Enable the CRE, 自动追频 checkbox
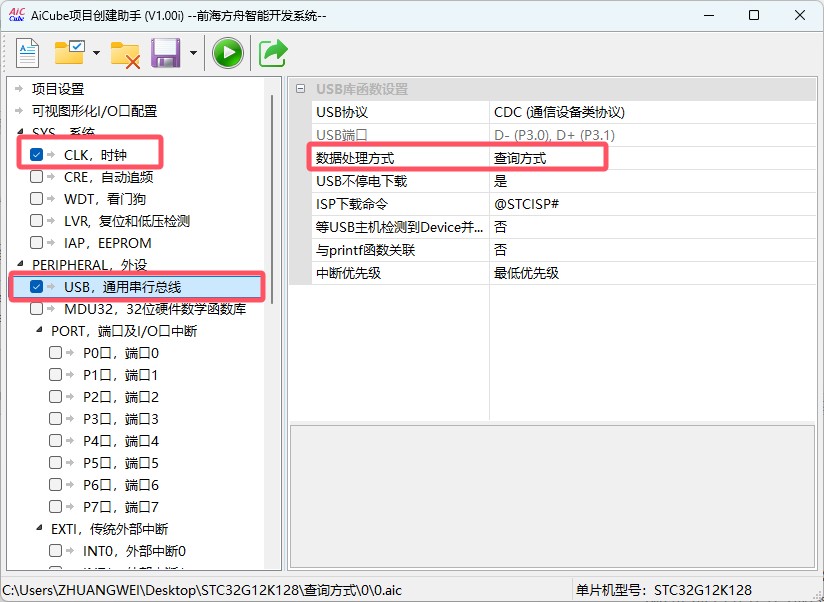The height and width of the screenshot is (602, 824). pos(36,177)
